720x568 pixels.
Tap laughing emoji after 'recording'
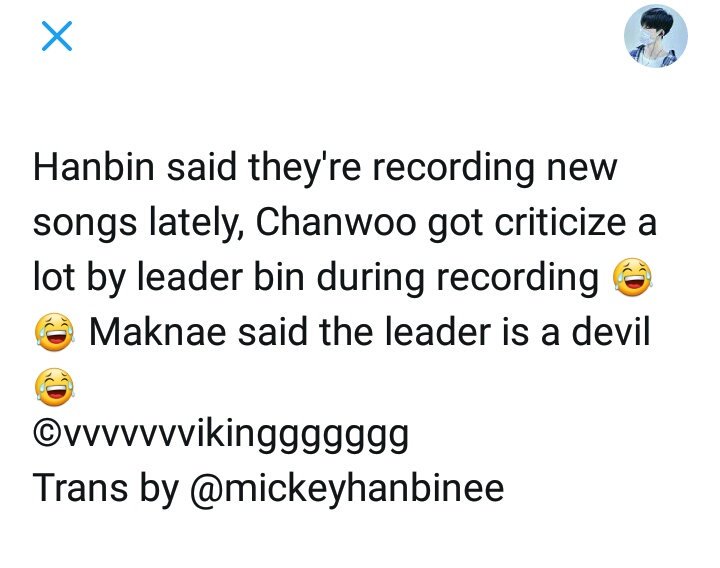632,277
